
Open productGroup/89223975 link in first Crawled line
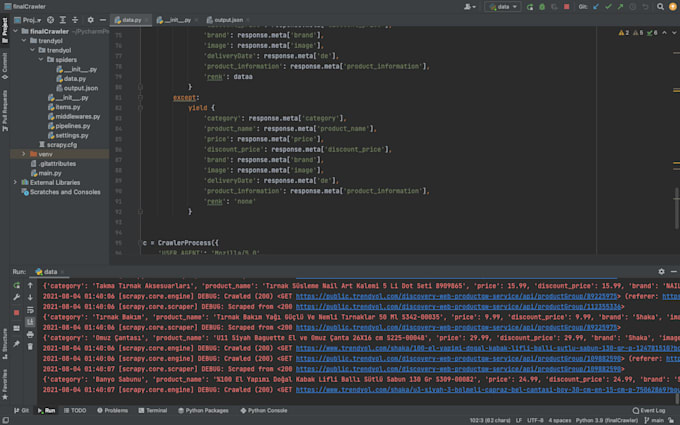click(456, 296)
